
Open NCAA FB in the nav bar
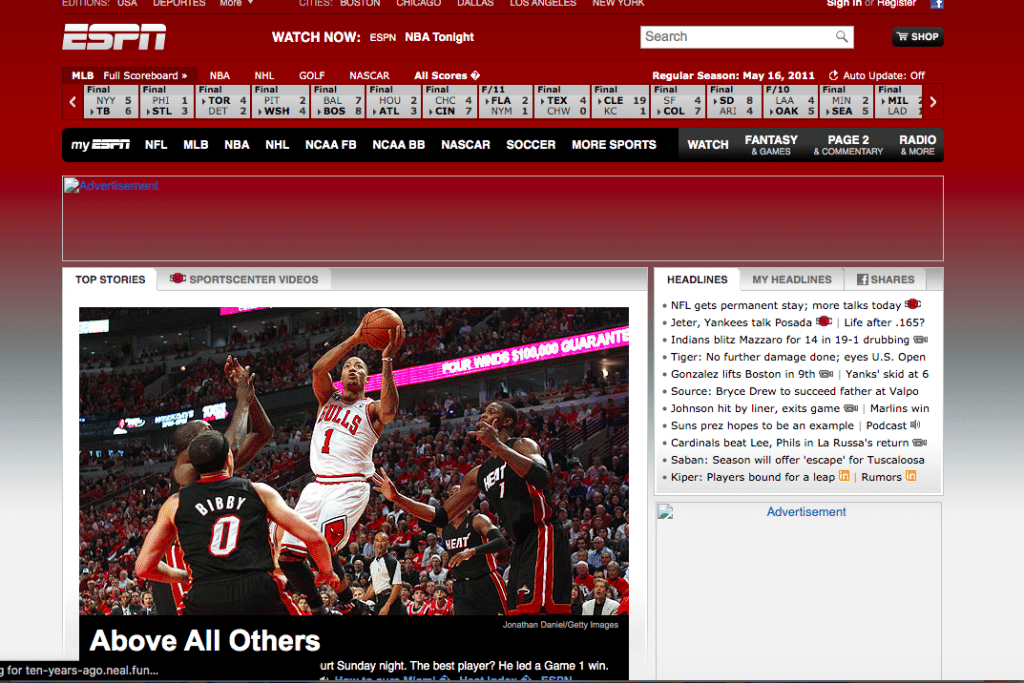click(x=330, y=144)
